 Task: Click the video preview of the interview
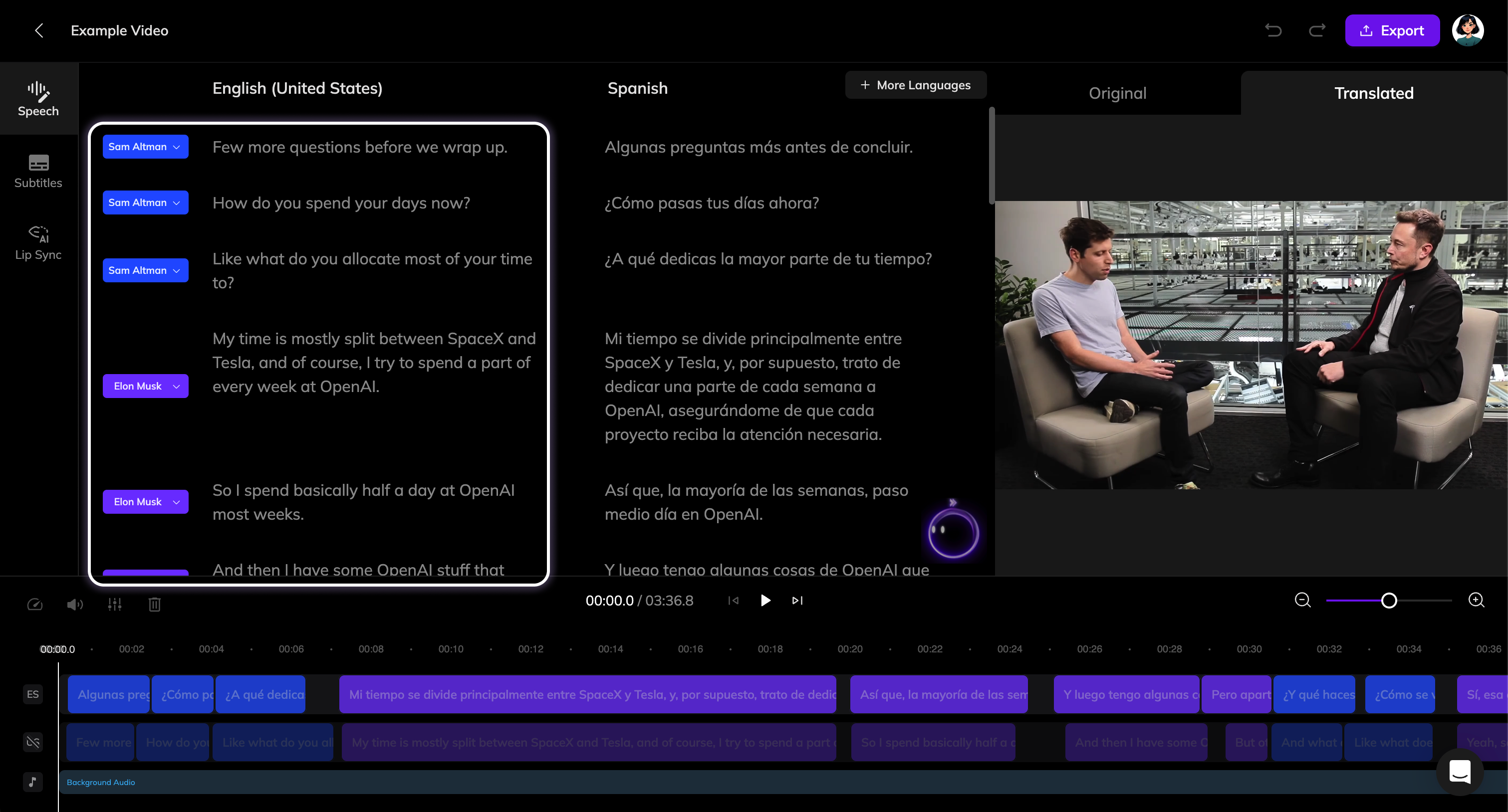(1251, 345)
